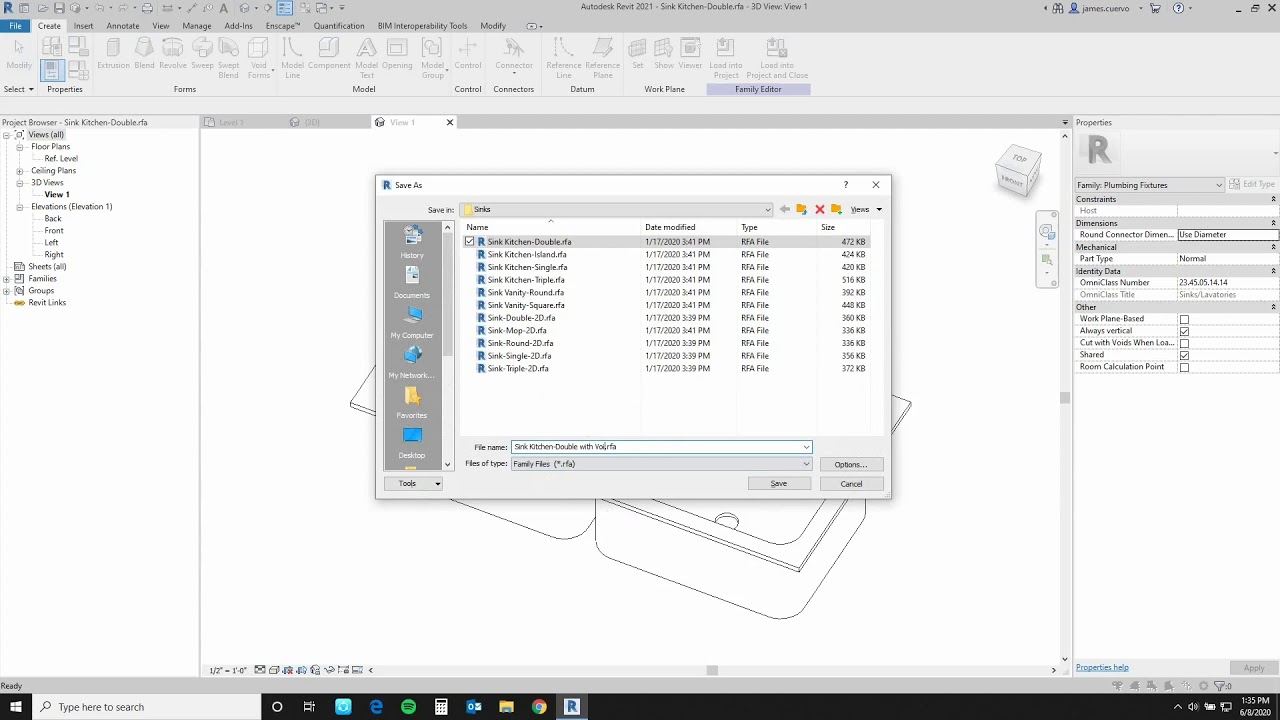Click the Date modified column header
The width and height of the screenshot is (1280, 720).
coord(688,227)
